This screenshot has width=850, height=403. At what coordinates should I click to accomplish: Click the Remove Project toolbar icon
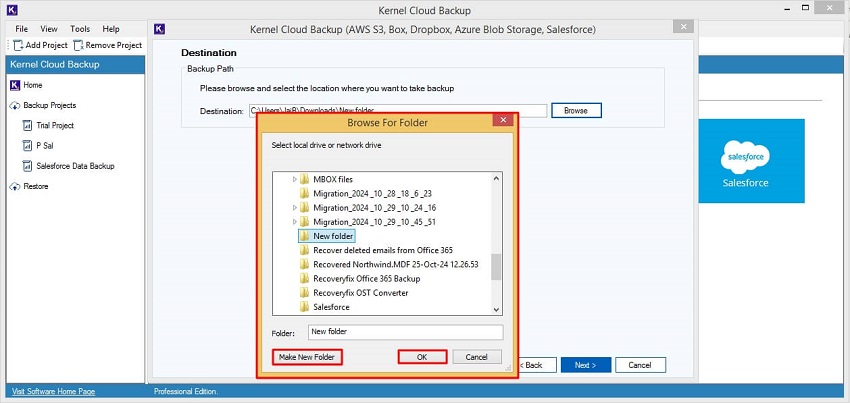click(x=78, y=45)
